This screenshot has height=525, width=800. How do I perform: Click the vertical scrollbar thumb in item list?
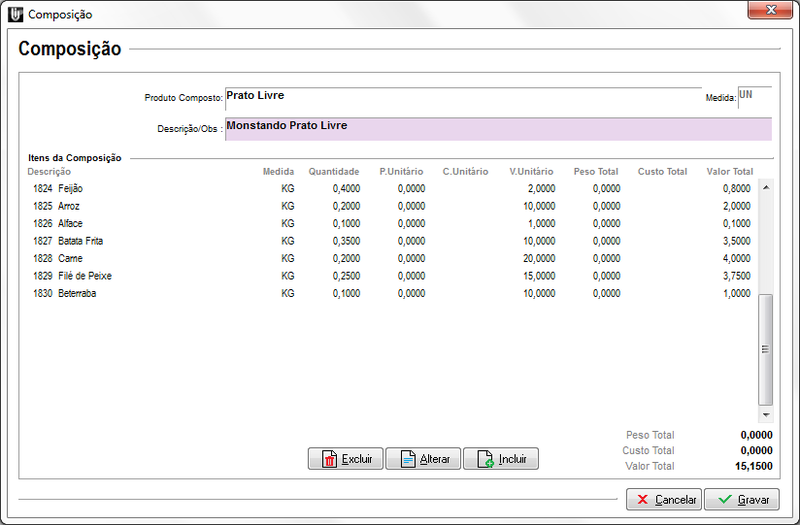pos(766,348)
